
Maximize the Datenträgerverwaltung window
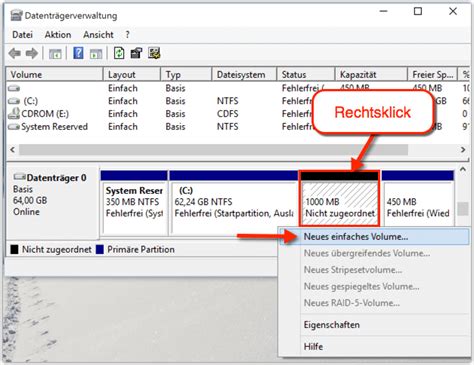418,11
